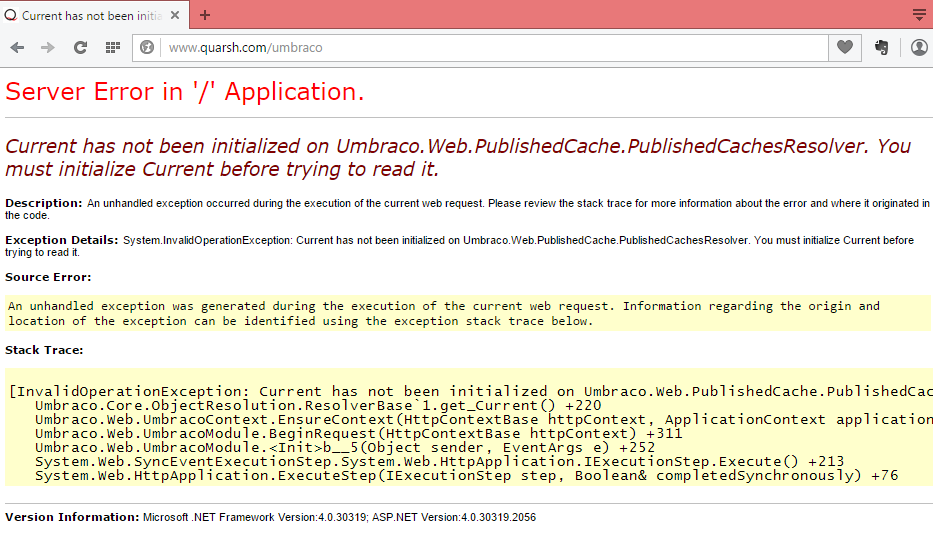933x549 pixels.
Task: Open the Evernote elephant extension
Action: (x=882, y=48)
